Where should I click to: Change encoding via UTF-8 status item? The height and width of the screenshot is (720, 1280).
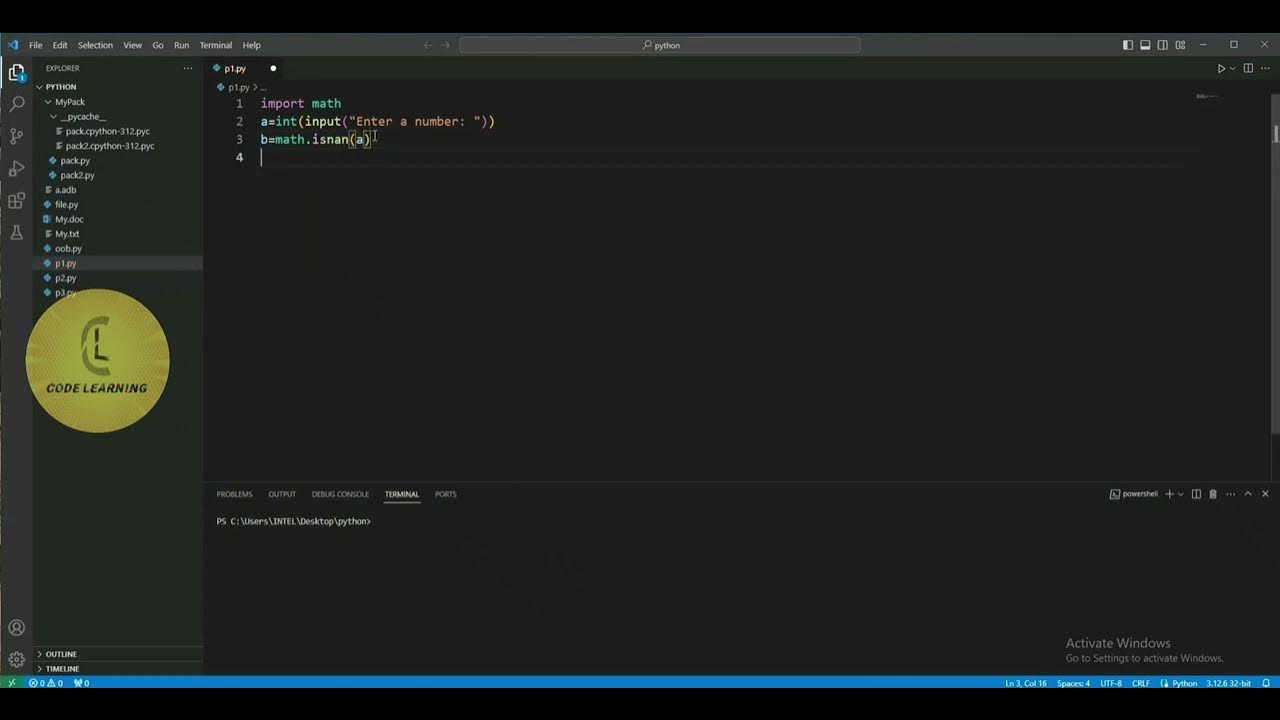click(1110, 683)
